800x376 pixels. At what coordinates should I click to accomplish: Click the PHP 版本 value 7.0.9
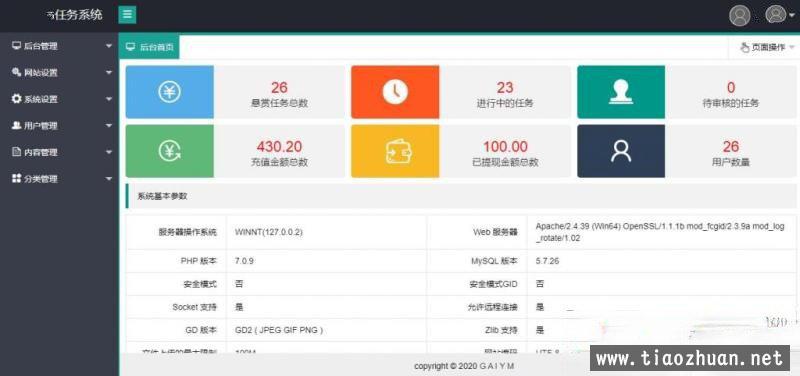(244, 261)
